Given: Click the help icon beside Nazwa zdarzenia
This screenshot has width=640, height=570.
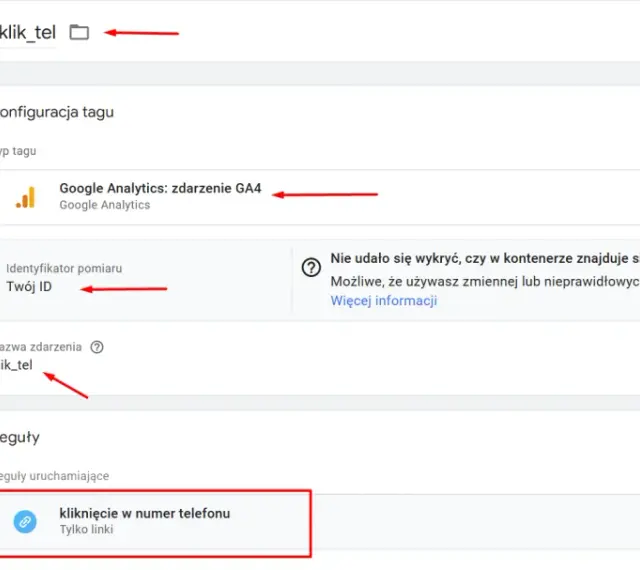Looking at the screenshot, I should coord(97,347).
